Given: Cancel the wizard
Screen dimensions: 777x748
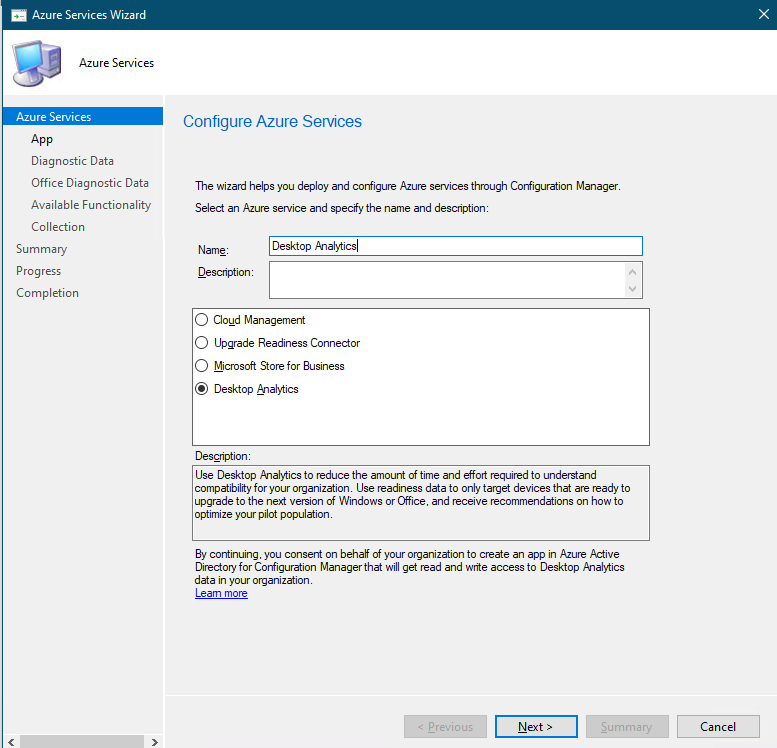Looking at the screenshot, I should tap(718, 727).
